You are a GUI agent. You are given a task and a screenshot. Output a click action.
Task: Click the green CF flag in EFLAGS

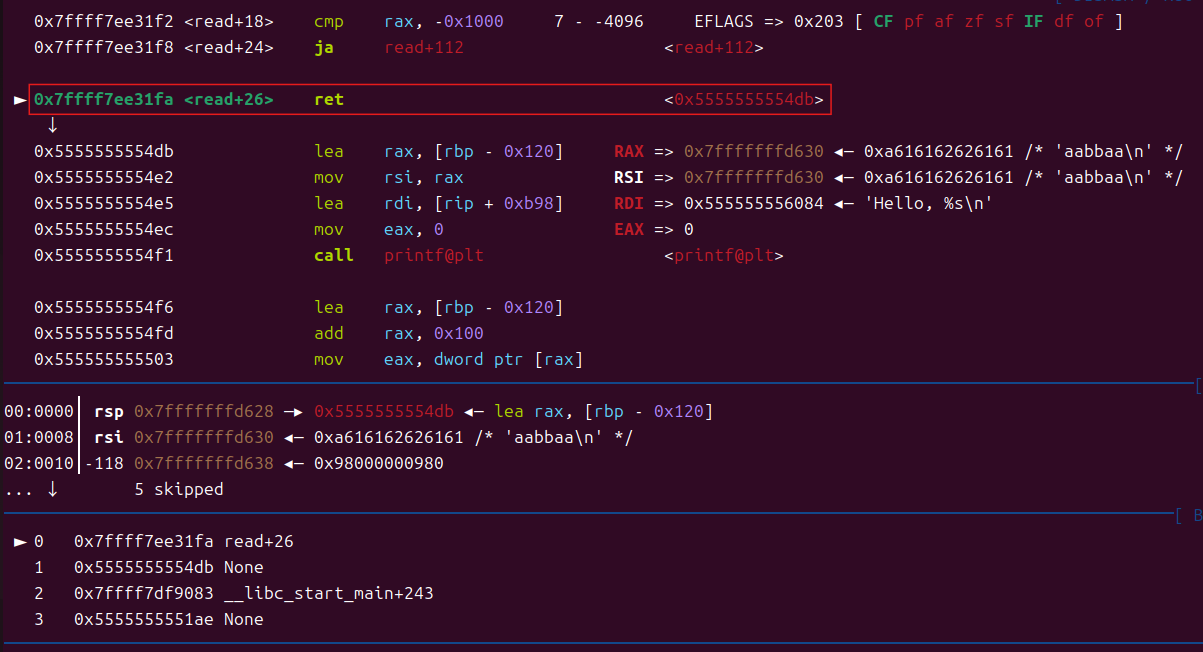pyautogui.click(x=883, y=21)
